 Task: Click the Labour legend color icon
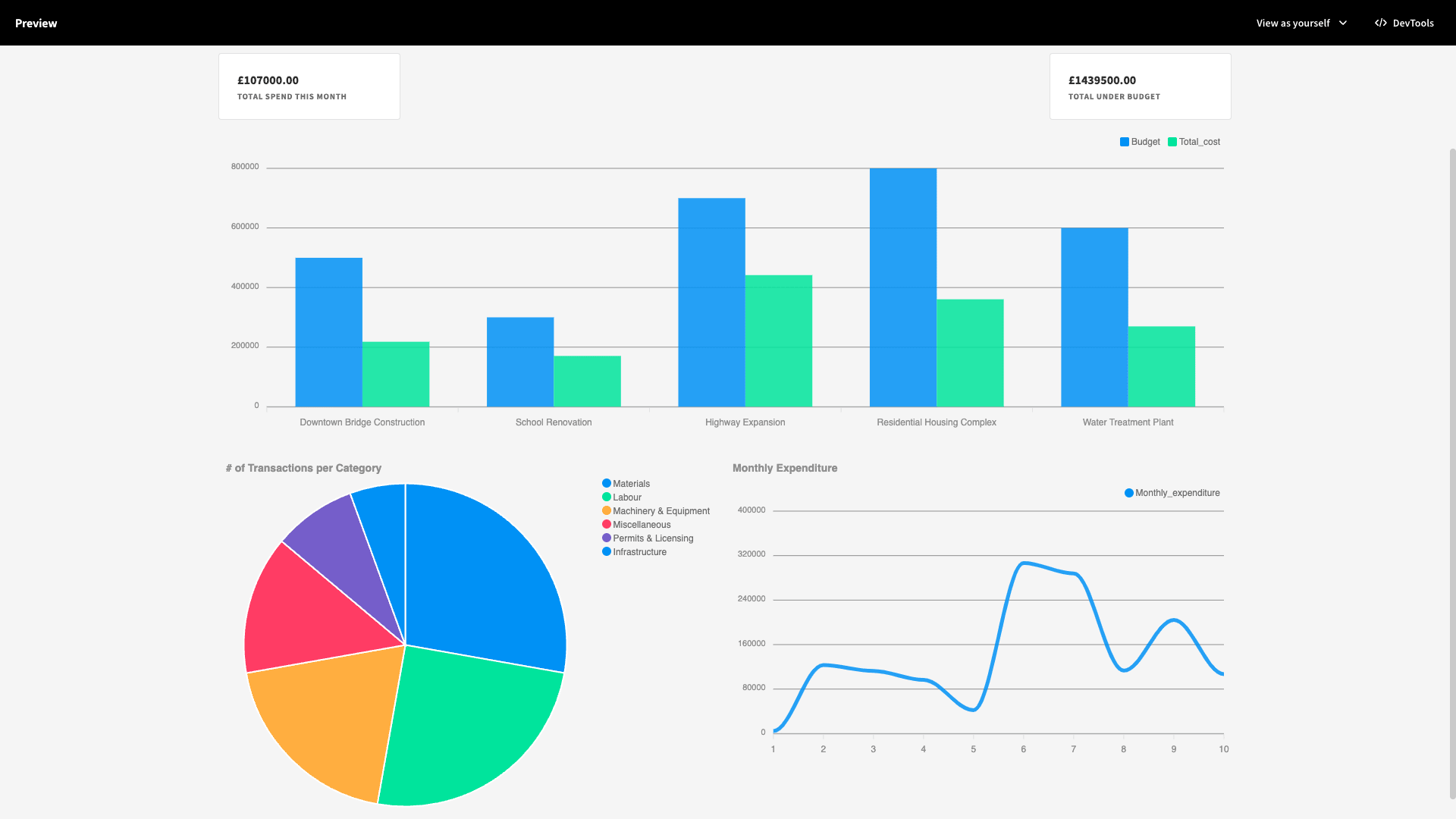(x=606, y=497)
